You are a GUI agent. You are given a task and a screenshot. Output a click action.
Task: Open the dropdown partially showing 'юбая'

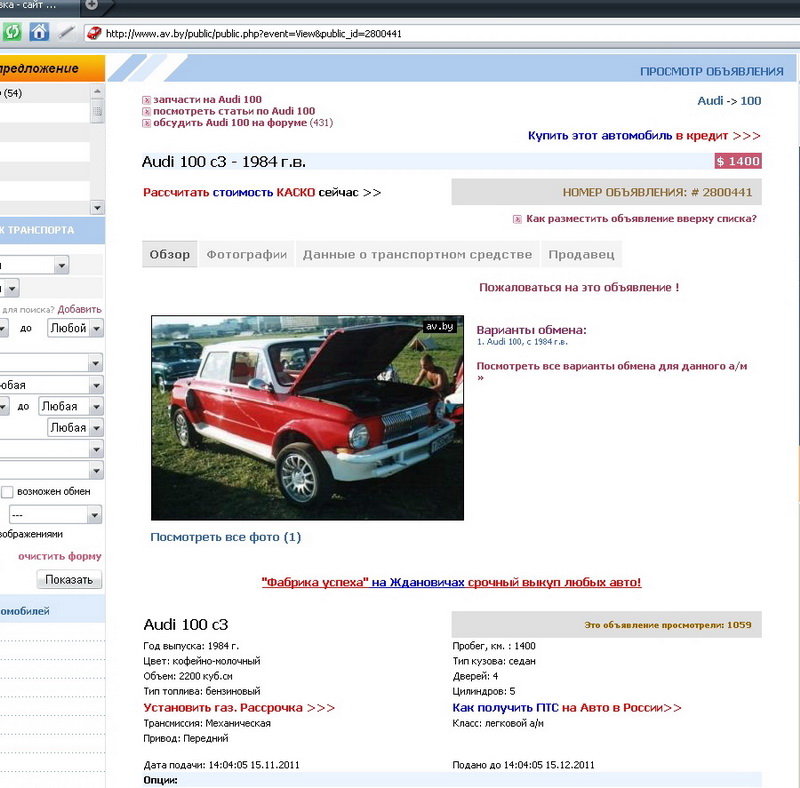click(51, 385)
